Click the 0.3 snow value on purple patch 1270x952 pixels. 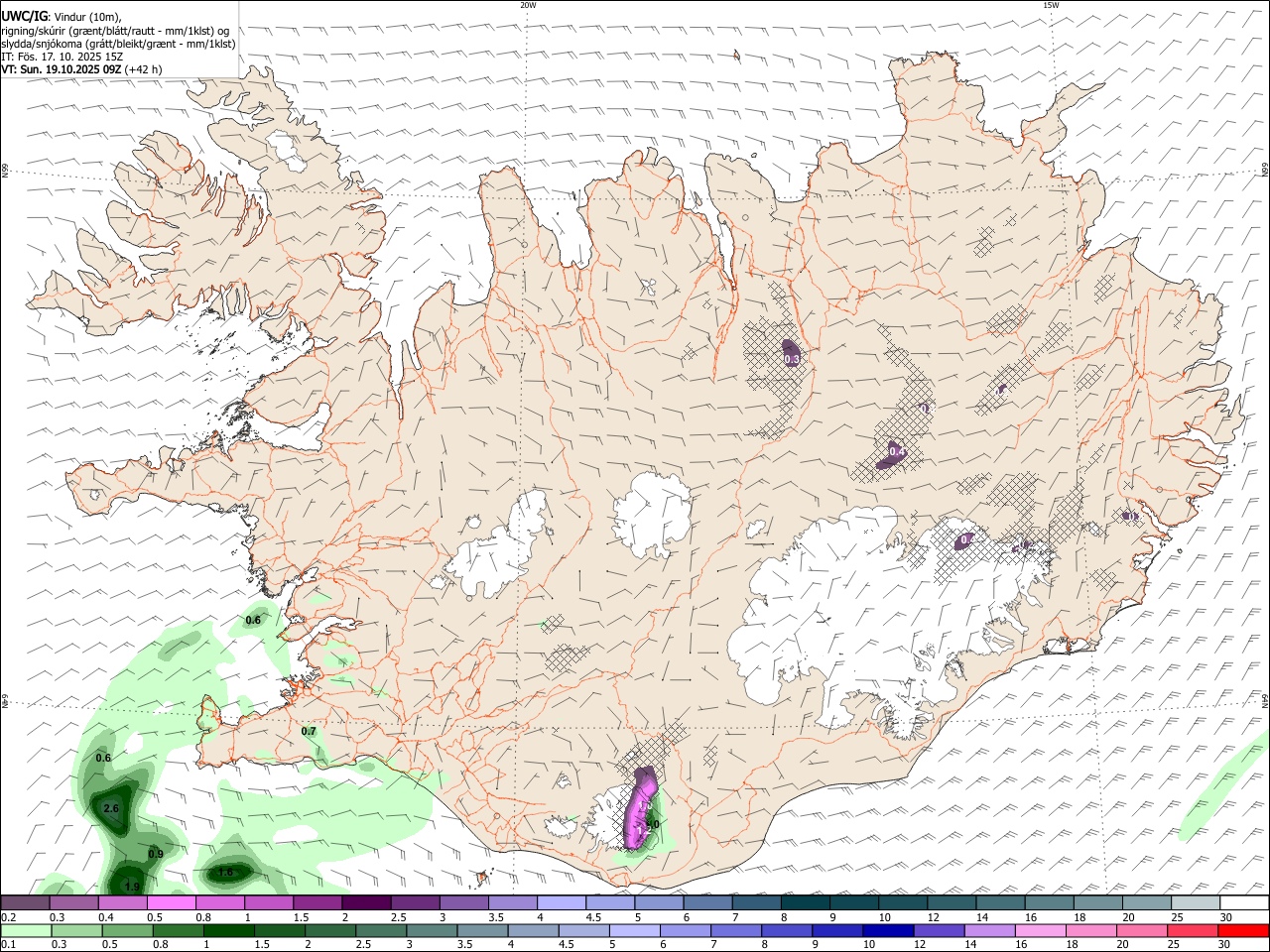click(792, 359)
